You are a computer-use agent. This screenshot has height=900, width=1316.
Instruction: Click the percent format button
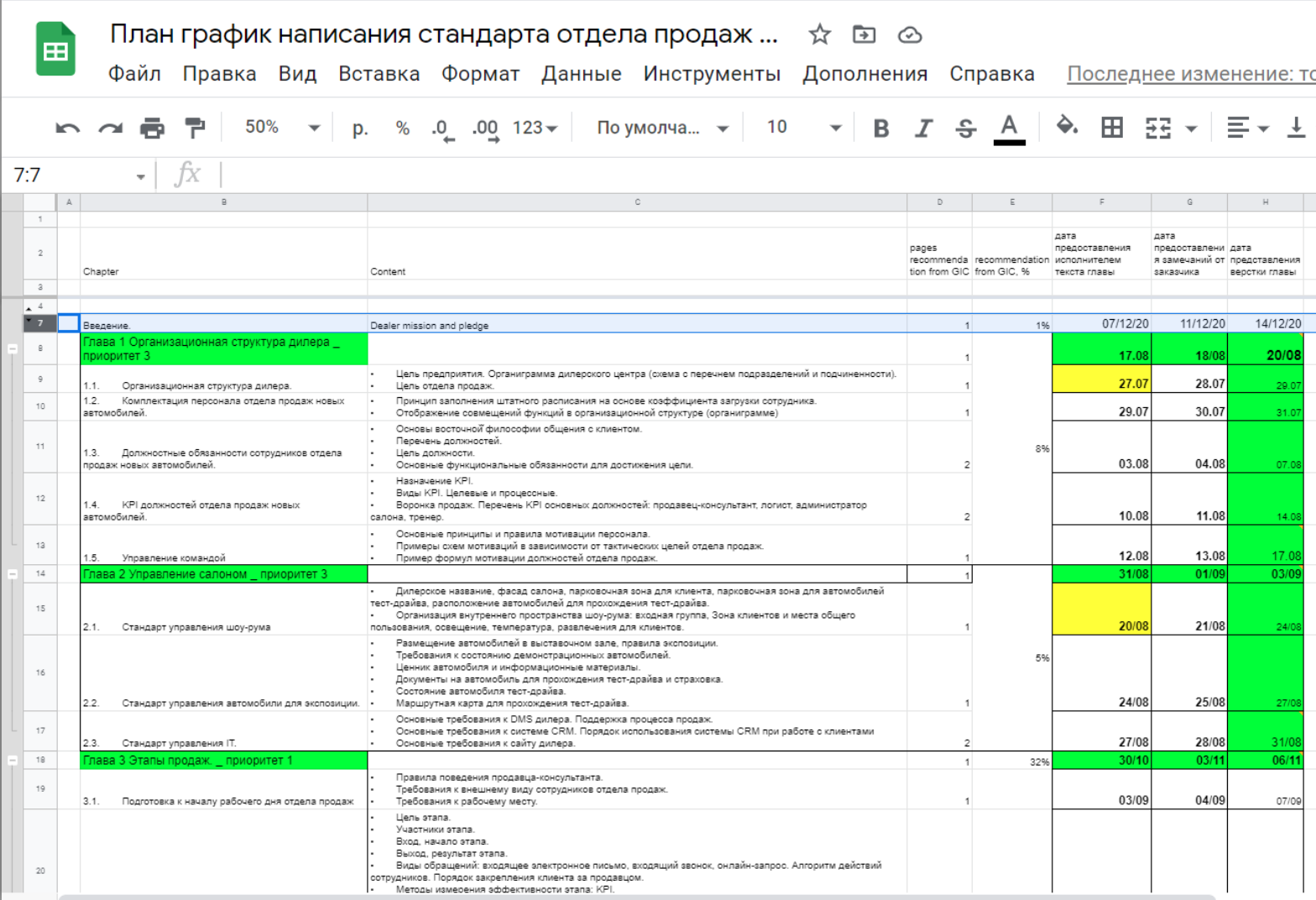(x=403, y=128)
